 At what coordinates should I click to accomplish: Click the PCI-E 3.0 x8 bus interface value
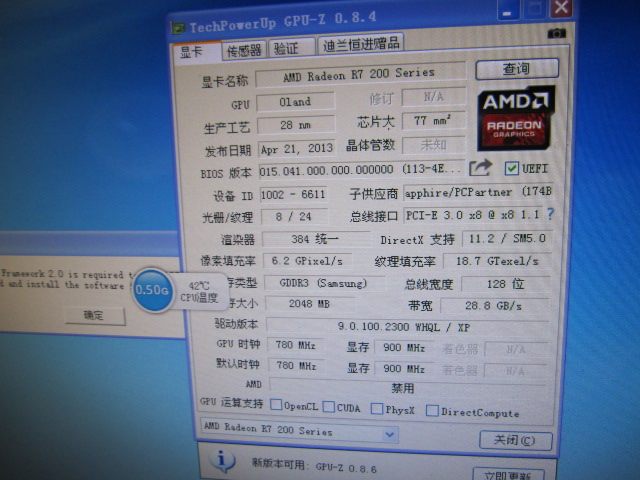pyautogui.click(x=473, y=215)
